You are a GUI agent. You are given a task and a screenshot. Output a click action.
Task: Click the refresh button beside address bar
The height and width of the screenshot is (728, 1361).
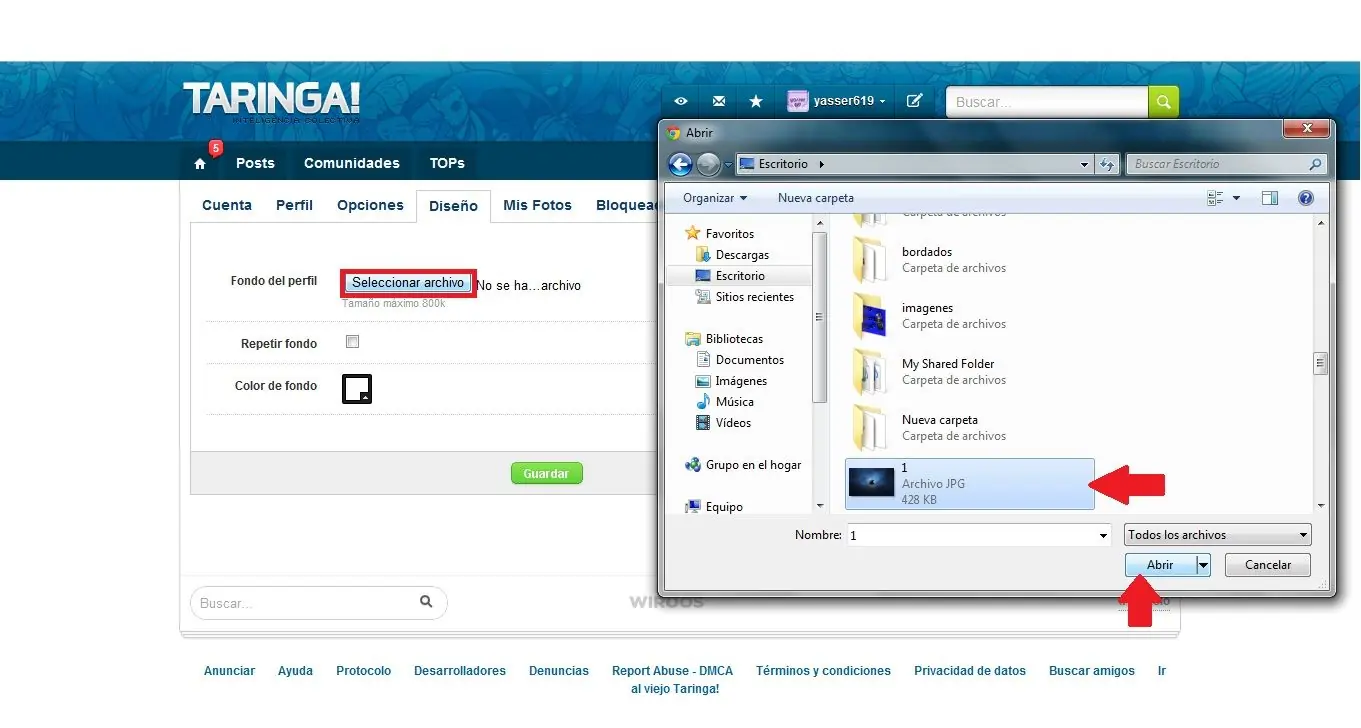pos(1107,164)
